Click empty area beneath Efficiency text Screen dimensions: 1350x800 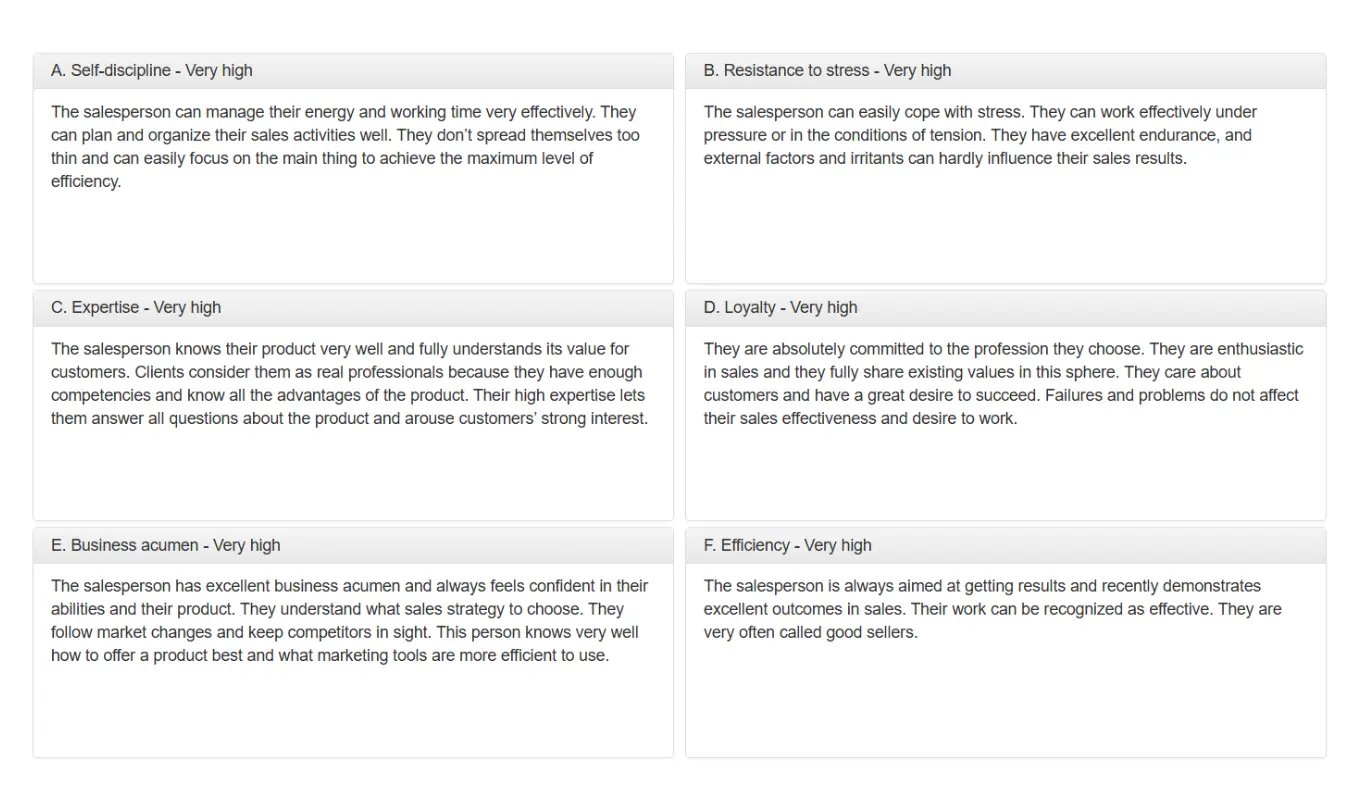[x=1005, y=700]
